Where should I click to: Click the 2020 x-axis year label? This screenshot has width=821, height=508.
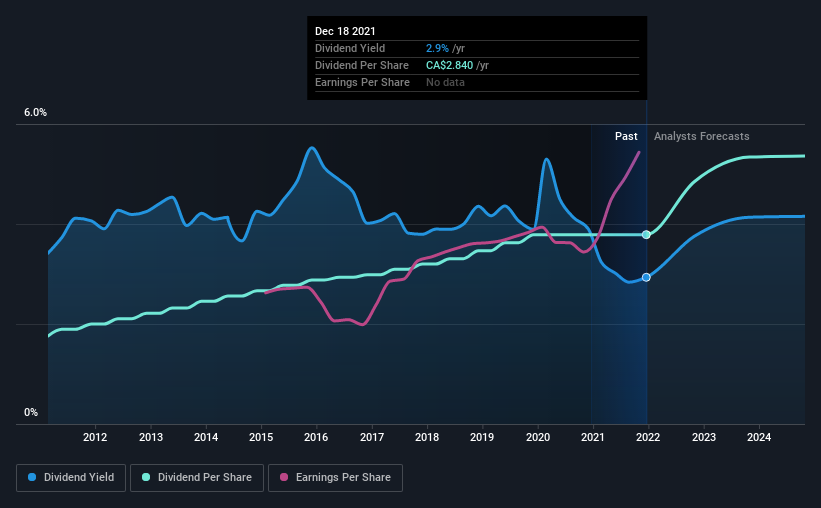click(538, 437)
